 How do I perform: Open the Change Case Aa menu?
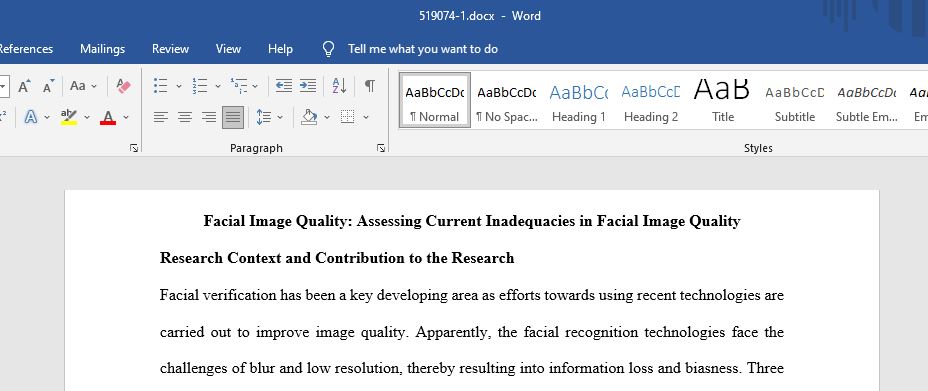[x=83, y=86]
